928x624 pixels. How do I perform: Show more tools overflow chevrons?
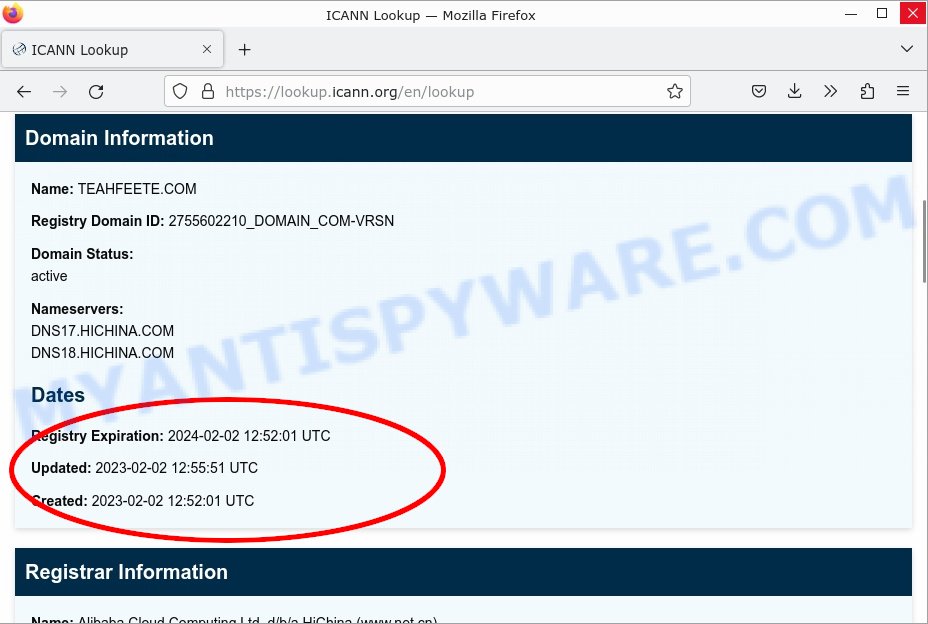click(830, 91)
